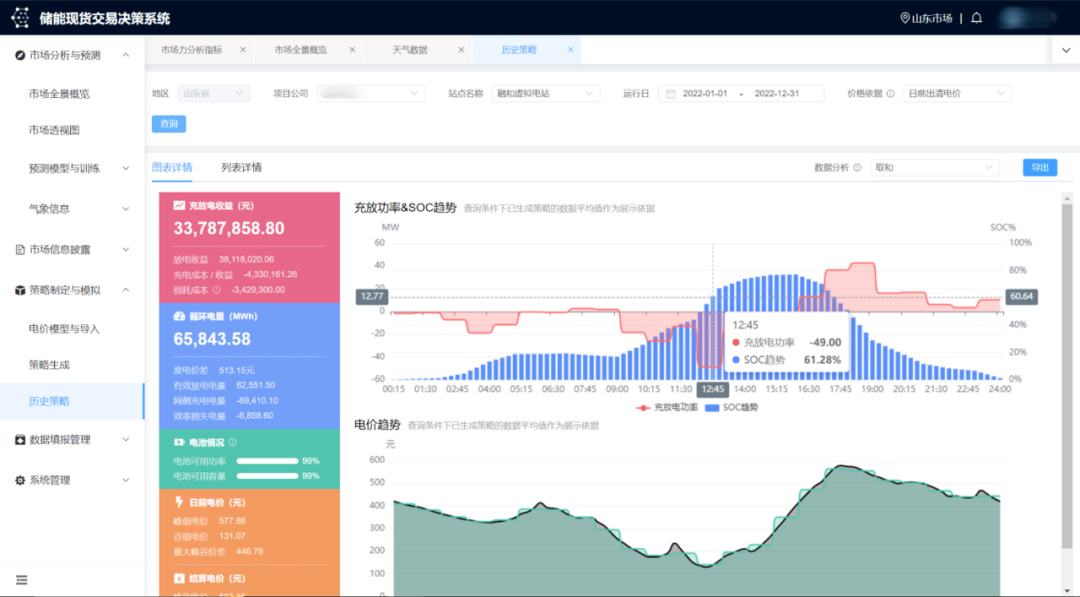Click the info icon beside 数据分析
The height and width of the screenshot is (597, 1080).
tap(857, 168)
